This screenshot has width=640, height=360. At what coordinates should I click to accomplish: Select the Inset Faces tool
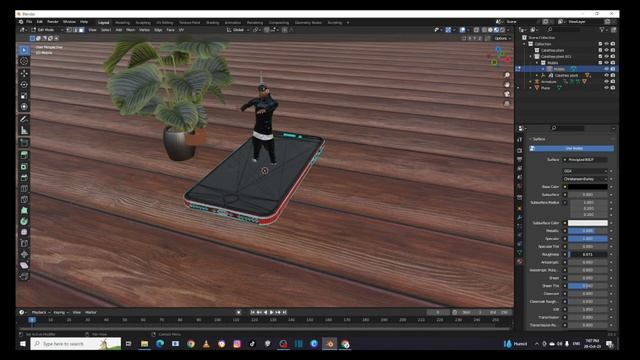click(24, 167)
